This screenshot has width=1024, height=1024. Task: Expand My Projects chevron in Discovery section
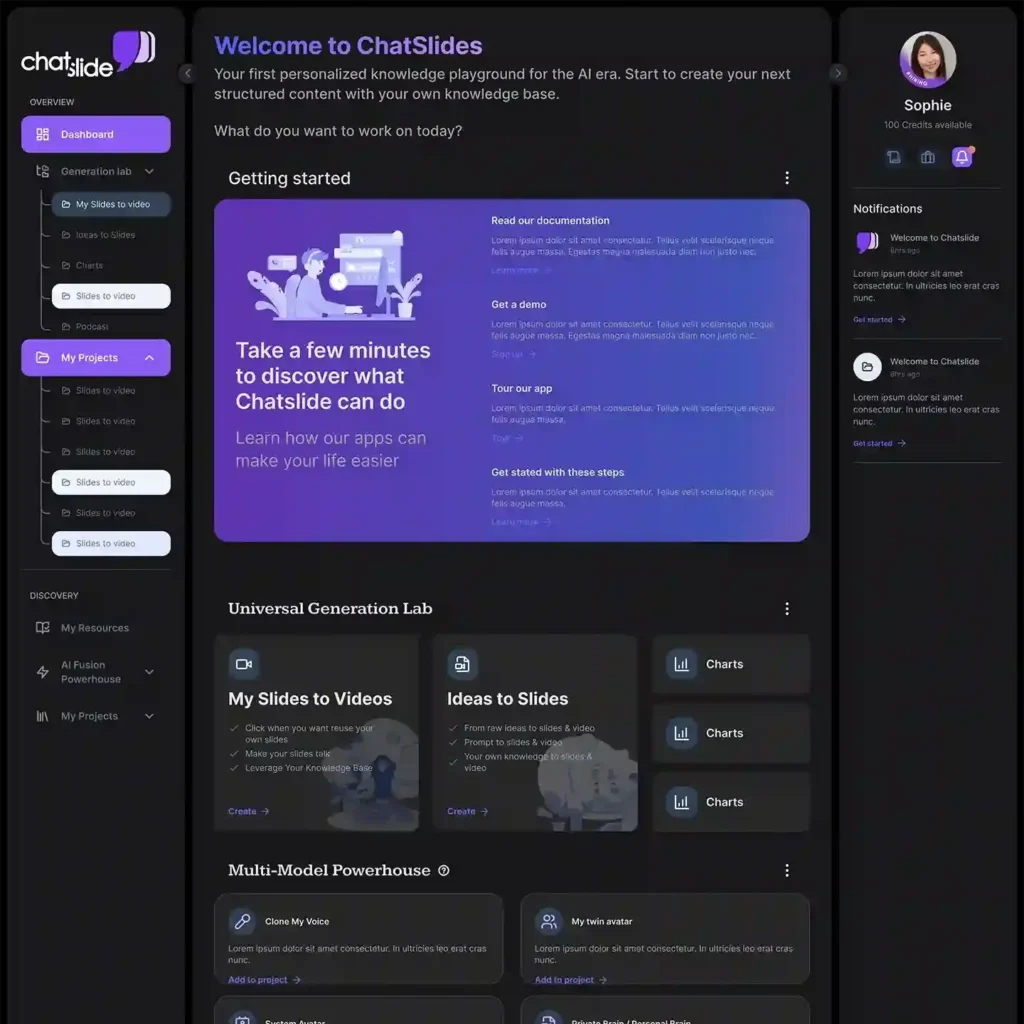(150, 716)
